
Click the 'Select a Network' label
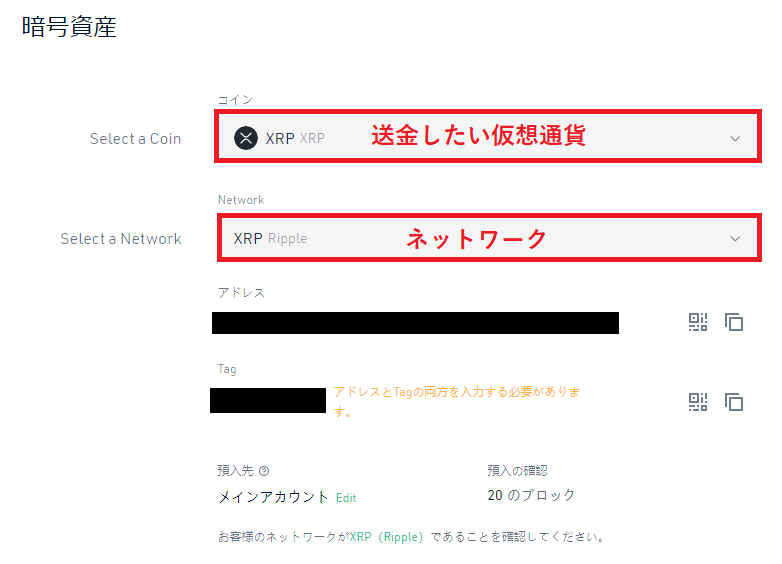click(121, 239)
